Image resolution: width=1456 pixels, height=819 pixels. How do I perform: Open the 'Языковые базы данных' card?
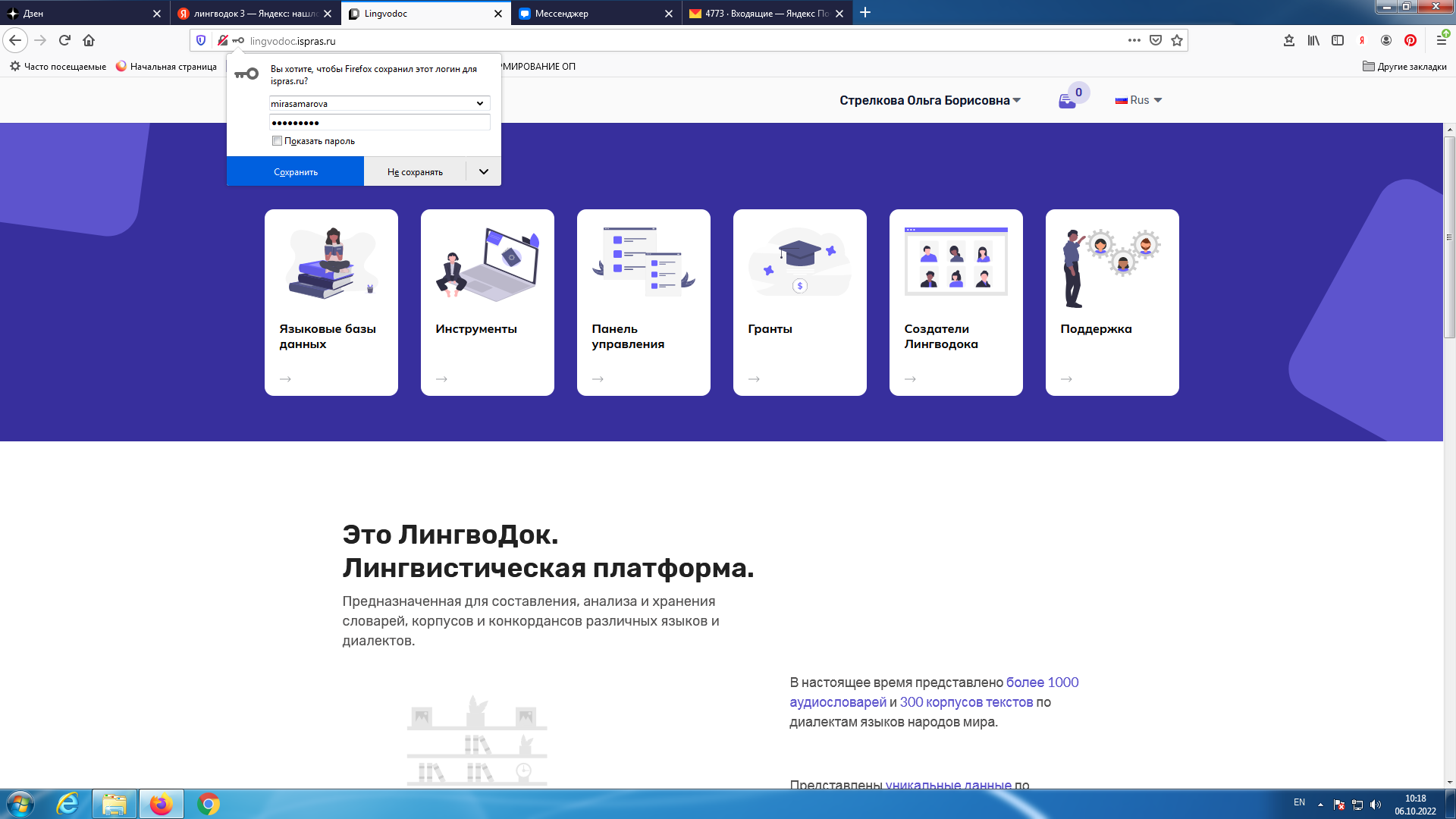[331, 303]
